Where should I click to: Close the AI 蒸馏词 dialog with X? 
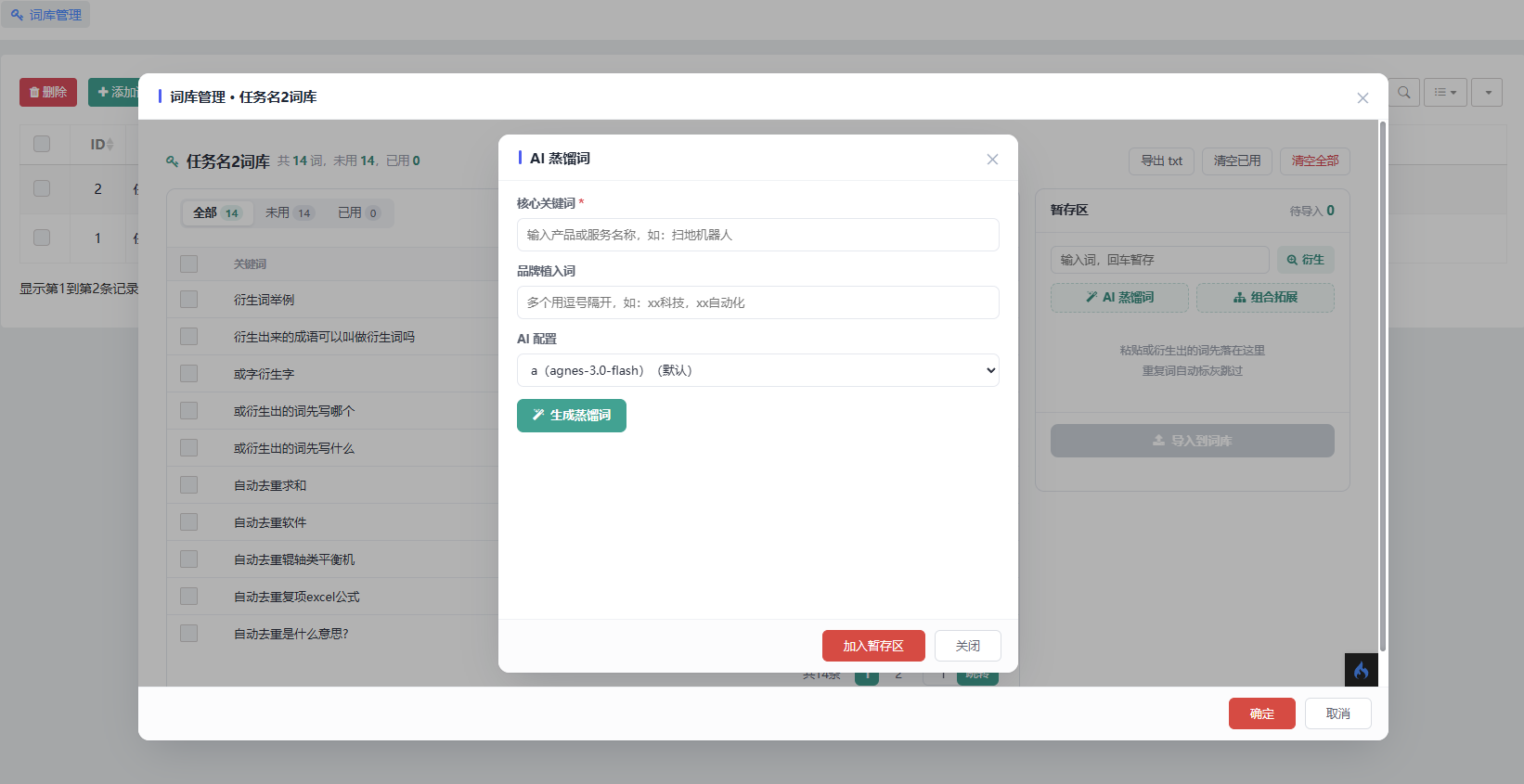[x=992, y=160]
